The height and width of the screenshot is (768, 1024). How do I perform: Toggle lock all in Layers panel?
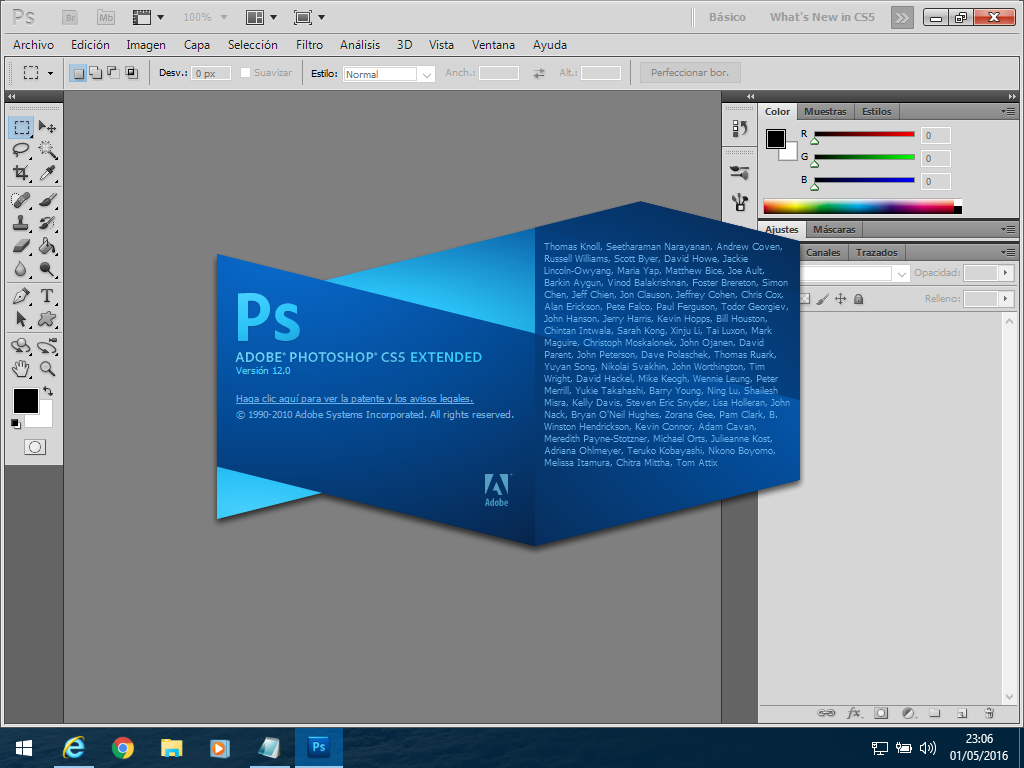click(x=859, y=299)
